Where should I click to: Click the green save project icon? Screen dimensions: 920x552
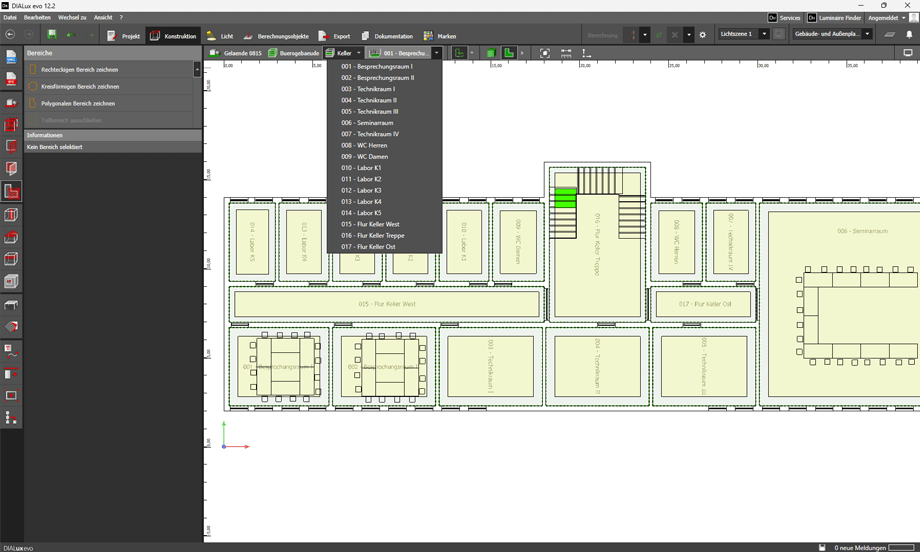coord(52,35)
